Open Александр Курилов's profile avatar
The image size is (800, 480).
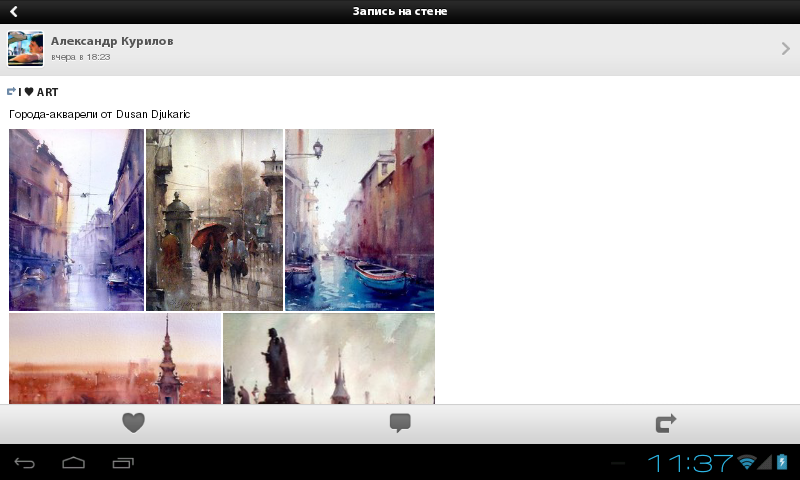[26, 49]
